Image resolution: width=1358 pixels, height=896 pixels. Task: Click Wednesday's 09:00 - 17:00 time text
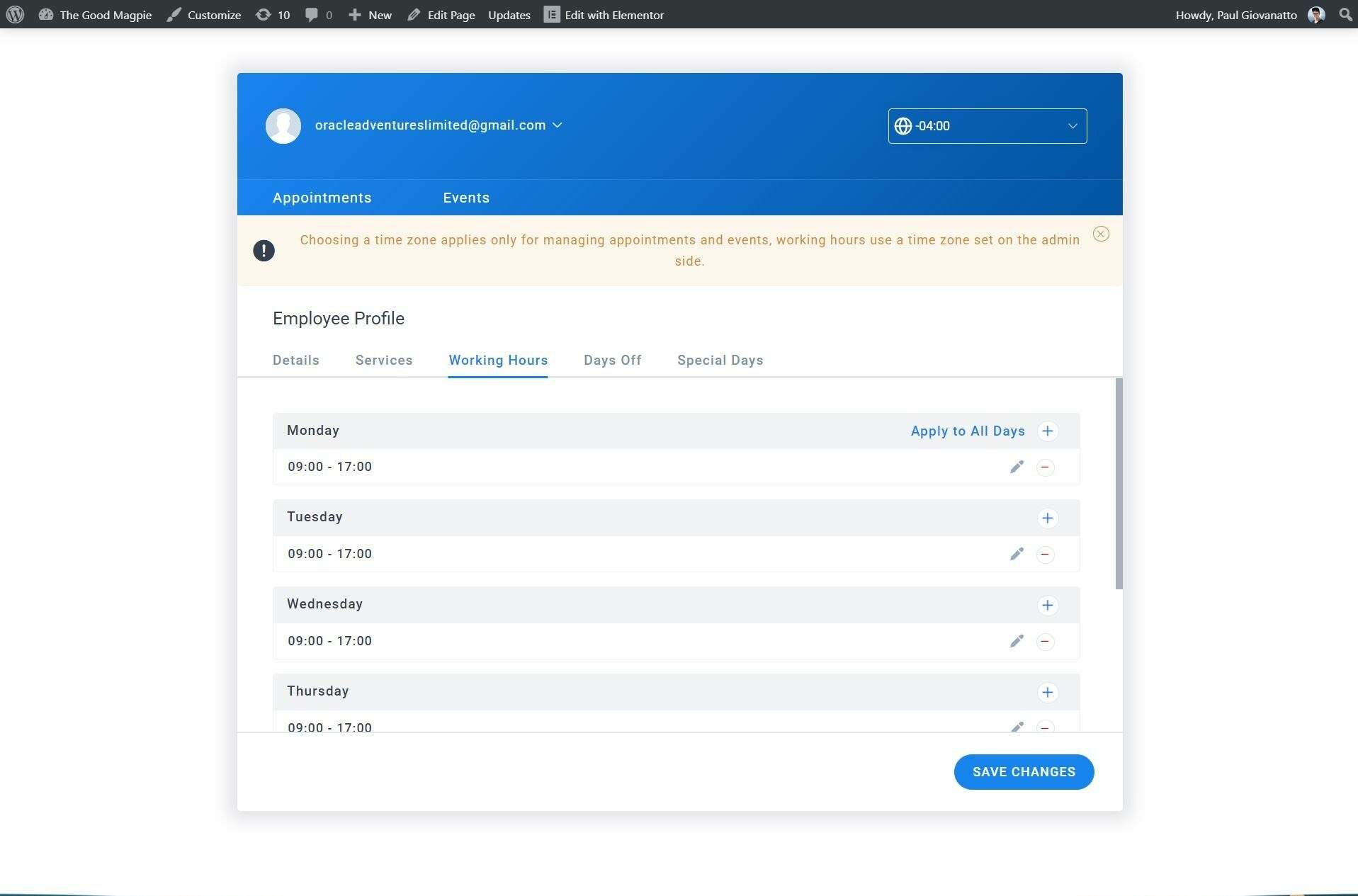click(329, 641)
